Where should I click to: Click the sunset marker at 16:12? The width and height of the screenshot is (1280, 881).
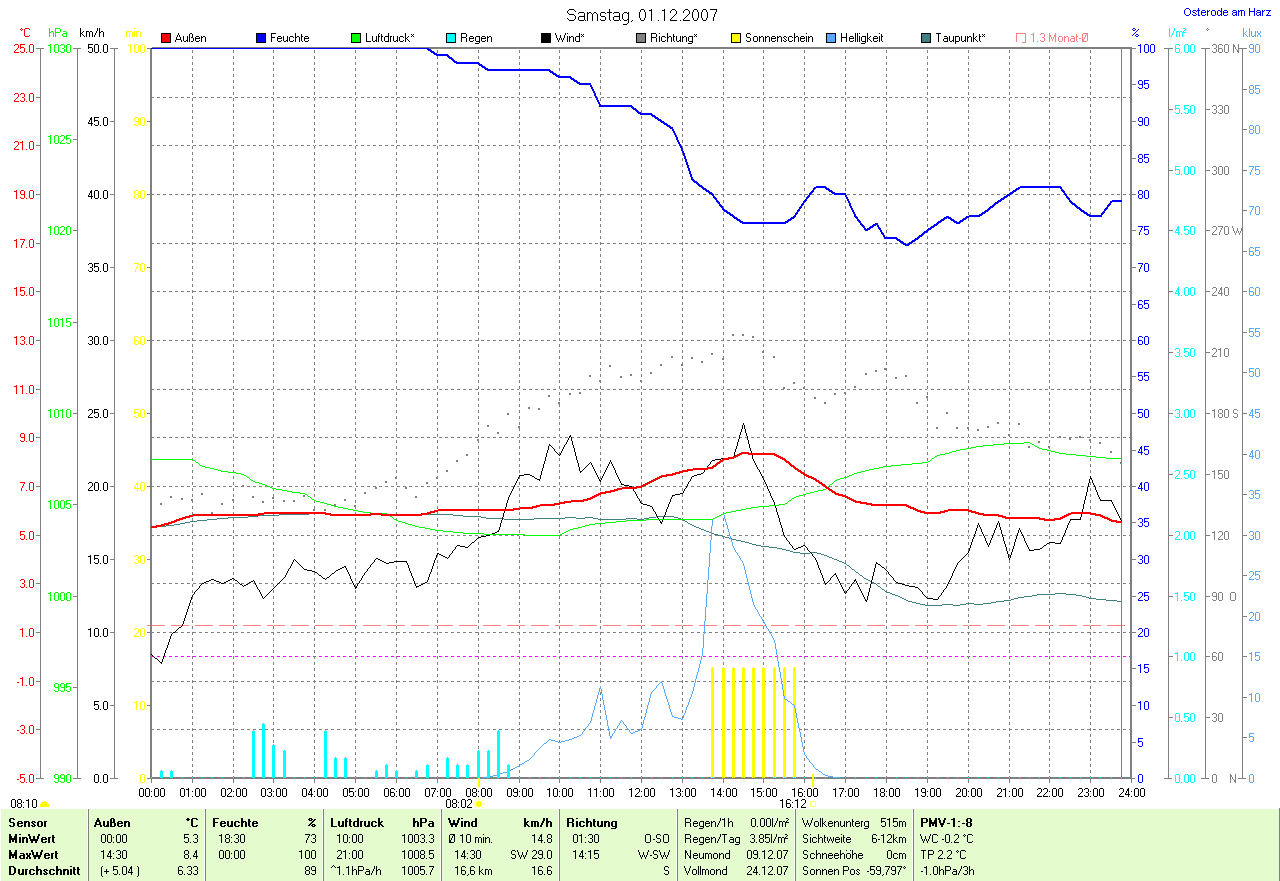tap(812, 804)
